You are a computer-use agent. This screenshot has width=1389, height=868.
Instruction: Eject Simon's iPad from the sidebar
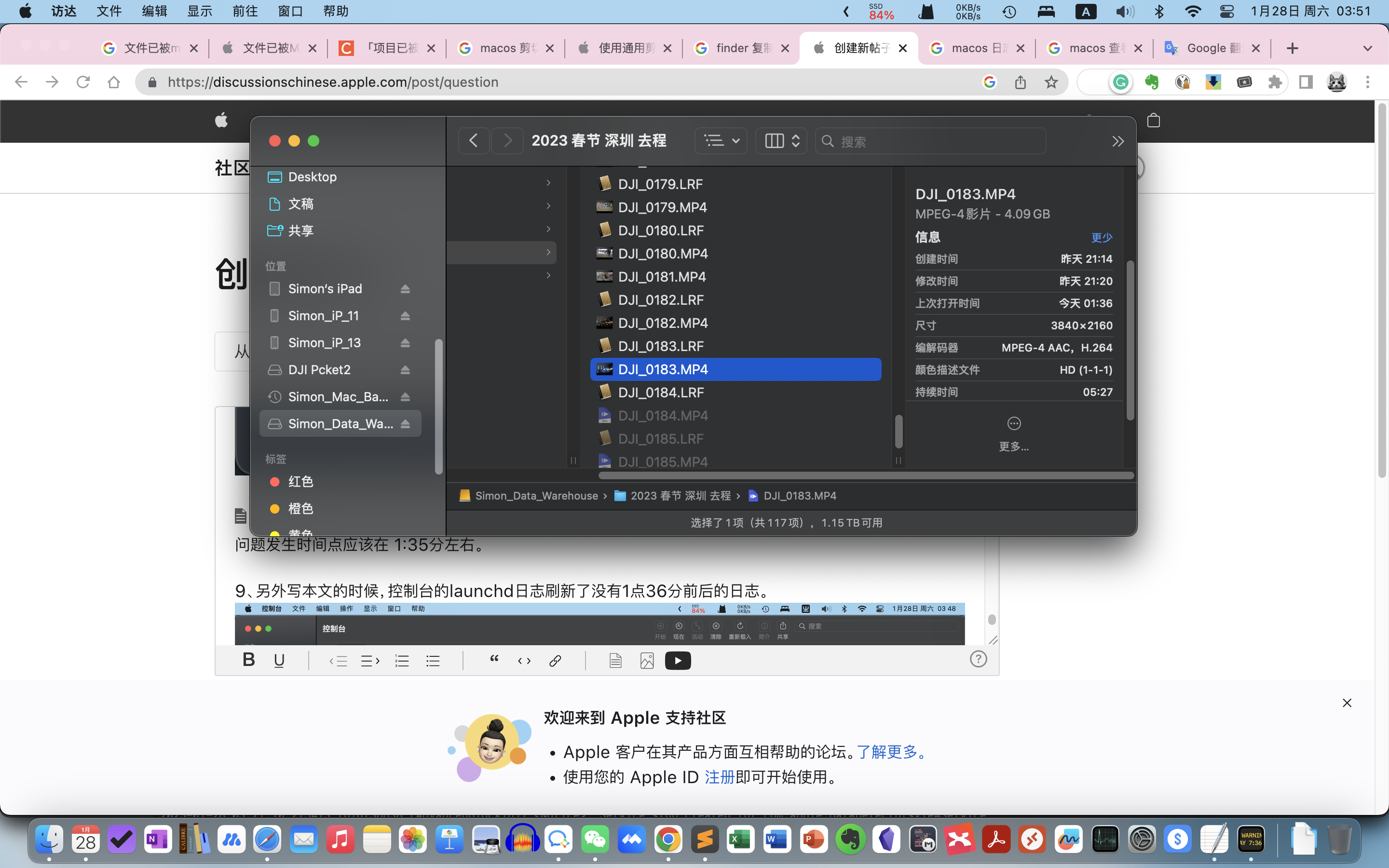(x=405, y=289)
